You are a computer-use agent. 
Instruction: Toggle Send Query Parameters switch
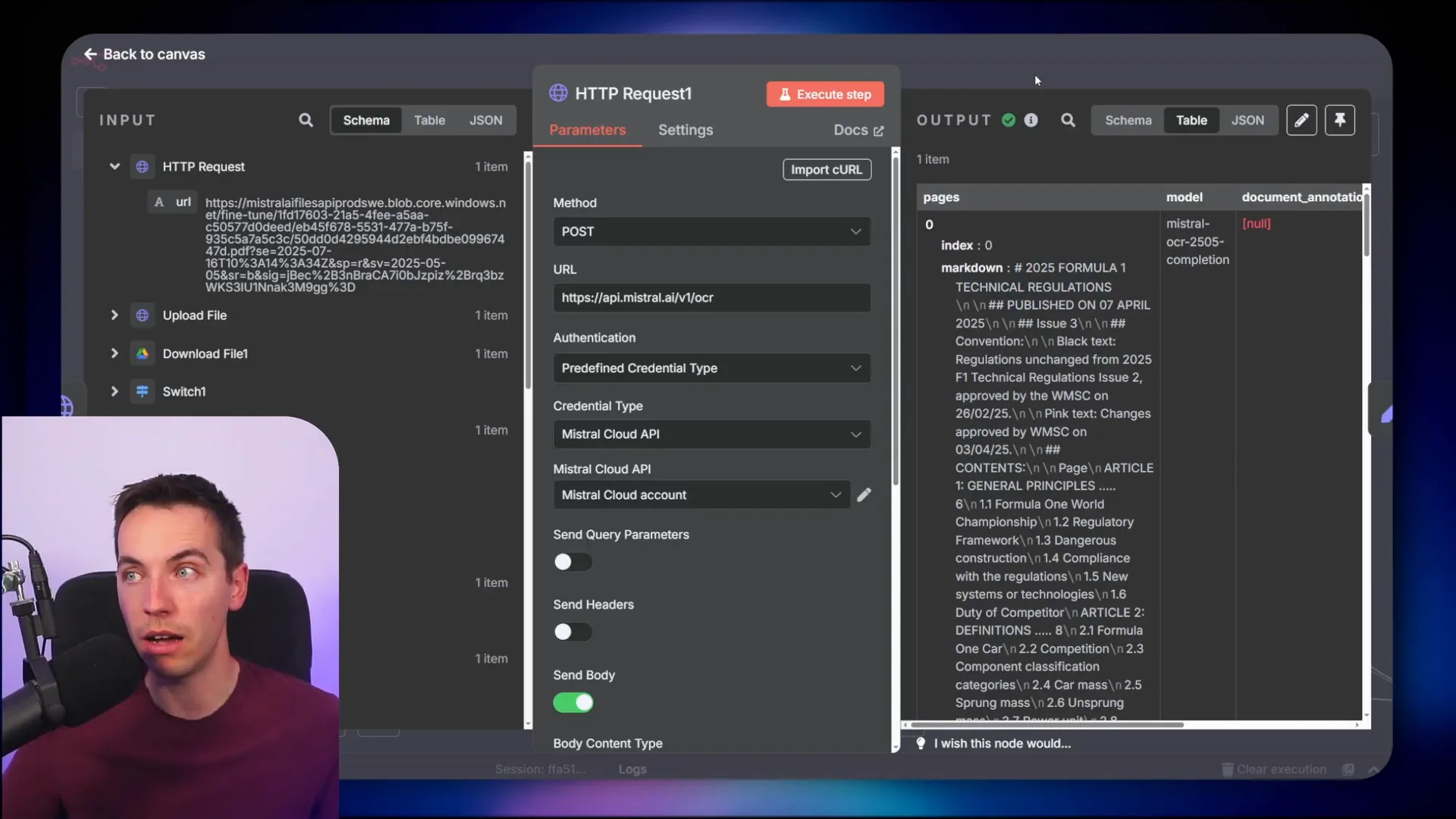573,562
